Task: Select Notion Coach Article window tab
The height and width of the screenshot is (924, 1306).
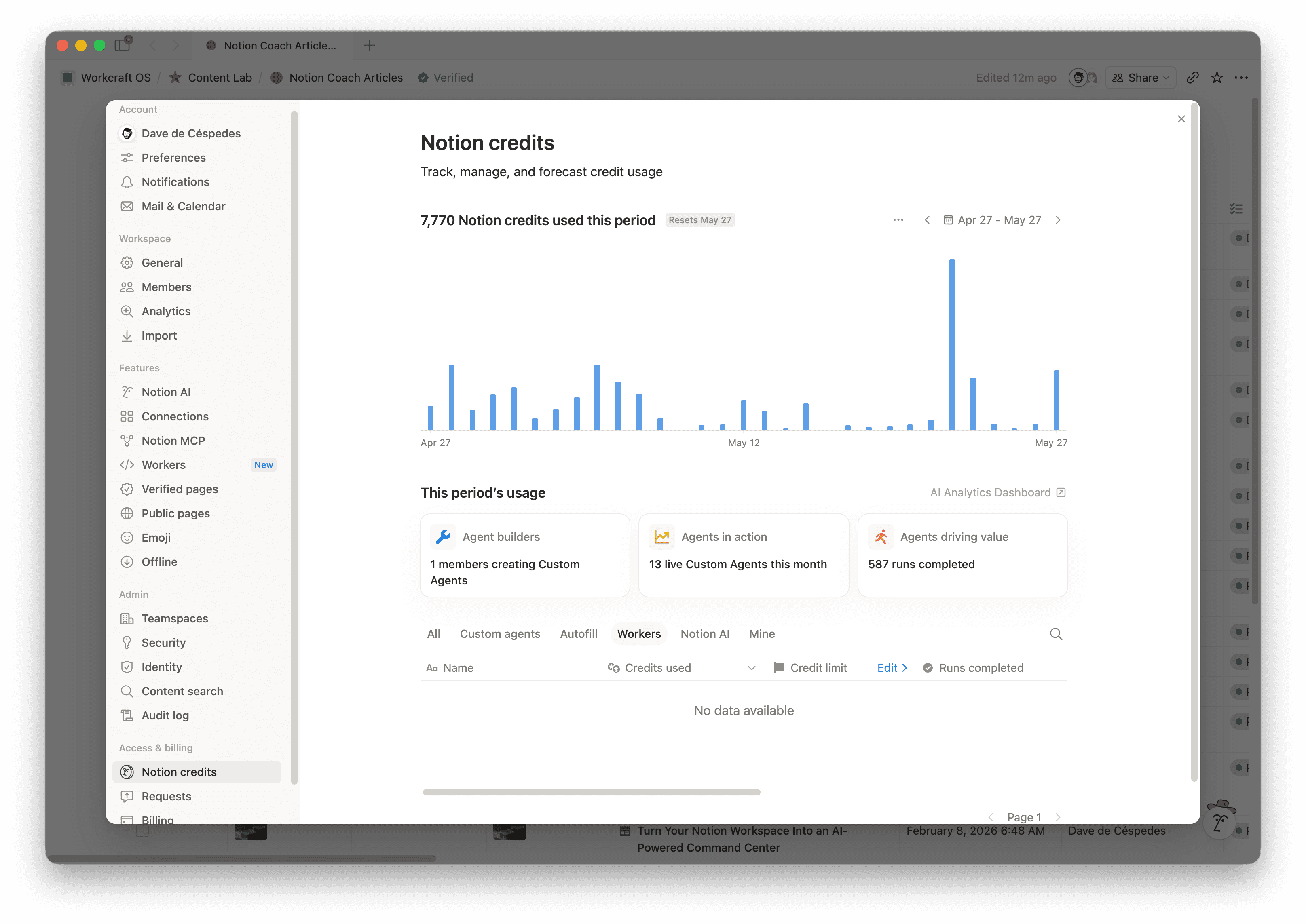Action: (x=272, y=46)
